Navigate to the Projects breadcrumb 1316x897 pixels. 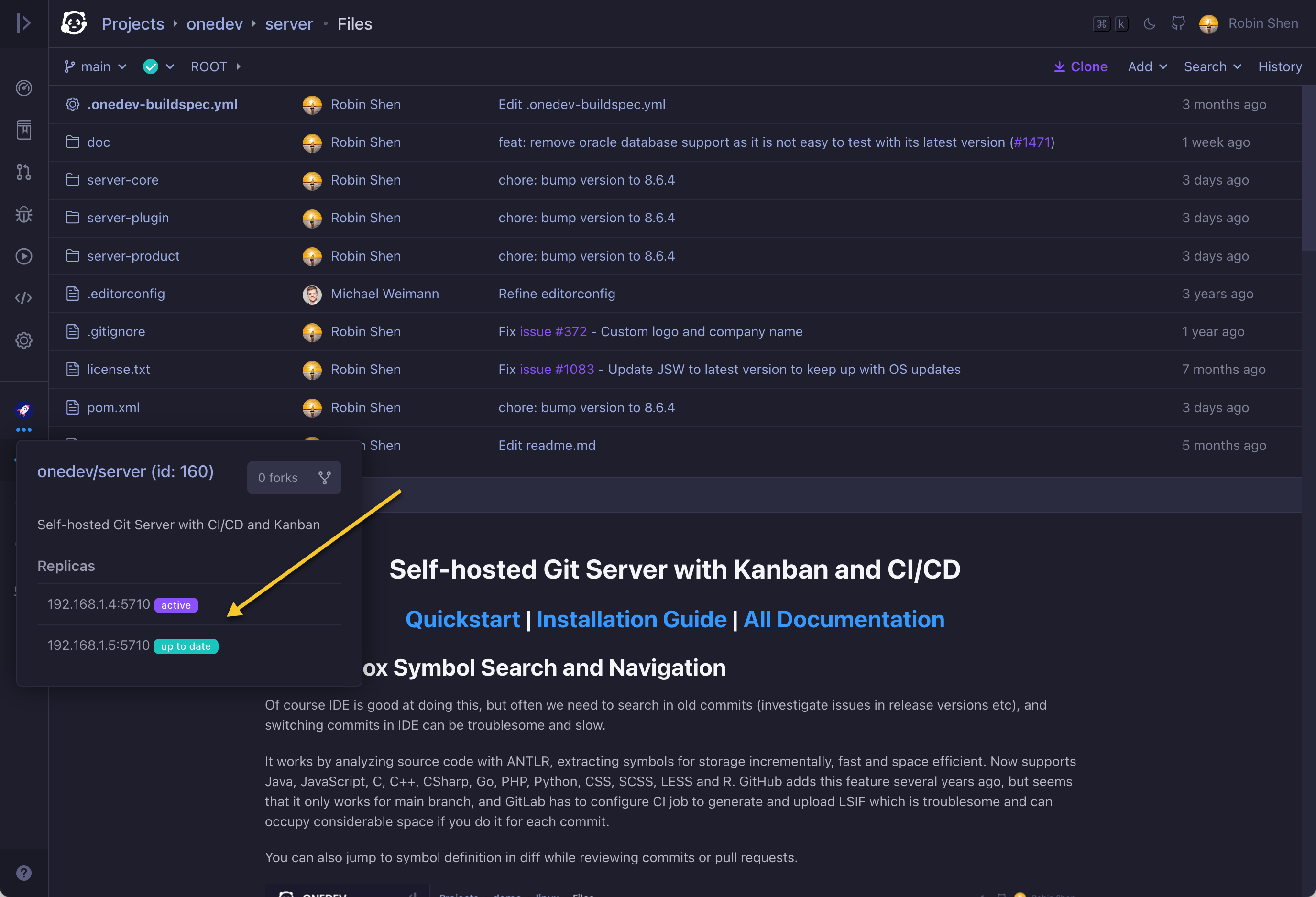point(132,24)
